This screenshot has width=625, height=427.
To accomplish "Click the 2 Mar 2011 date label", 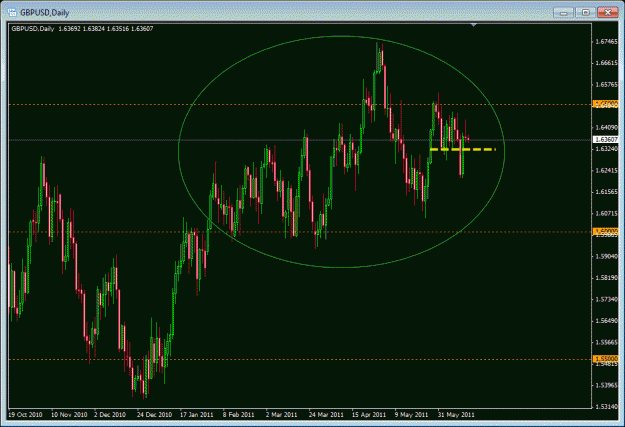I will [281, 415].
